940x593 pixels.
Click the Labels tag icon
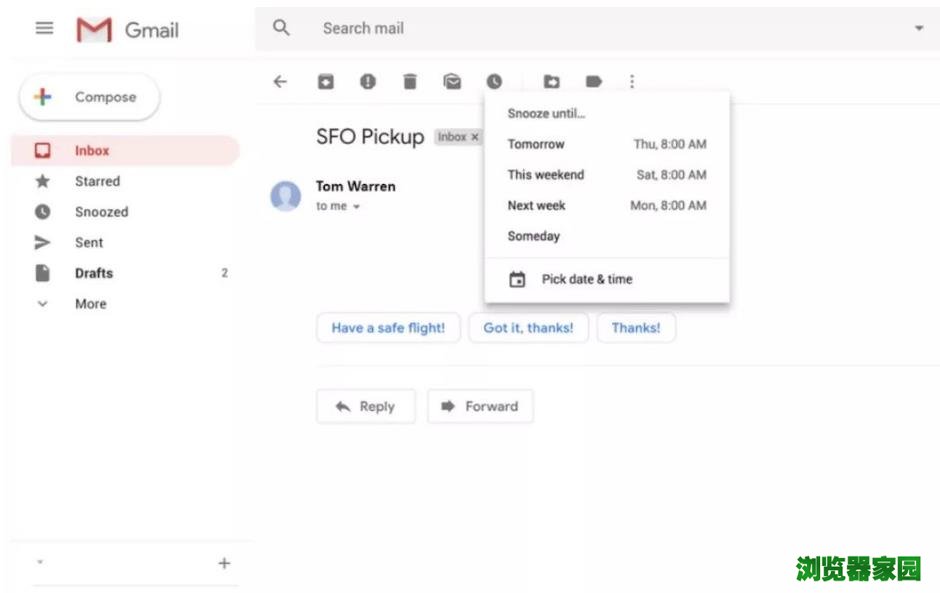594,82
